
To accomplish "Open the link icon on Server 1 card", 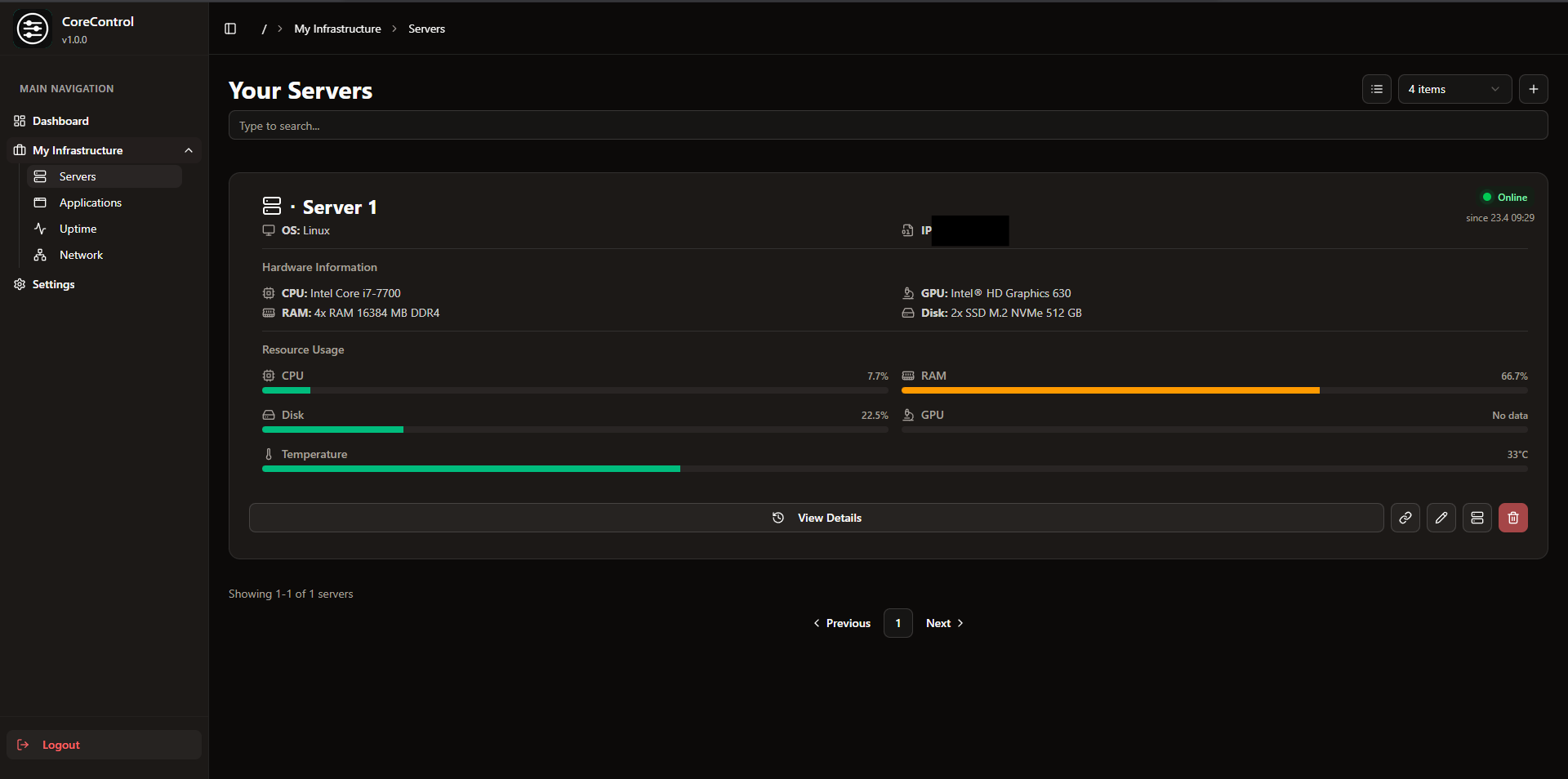I will (x=1405, y=518).
